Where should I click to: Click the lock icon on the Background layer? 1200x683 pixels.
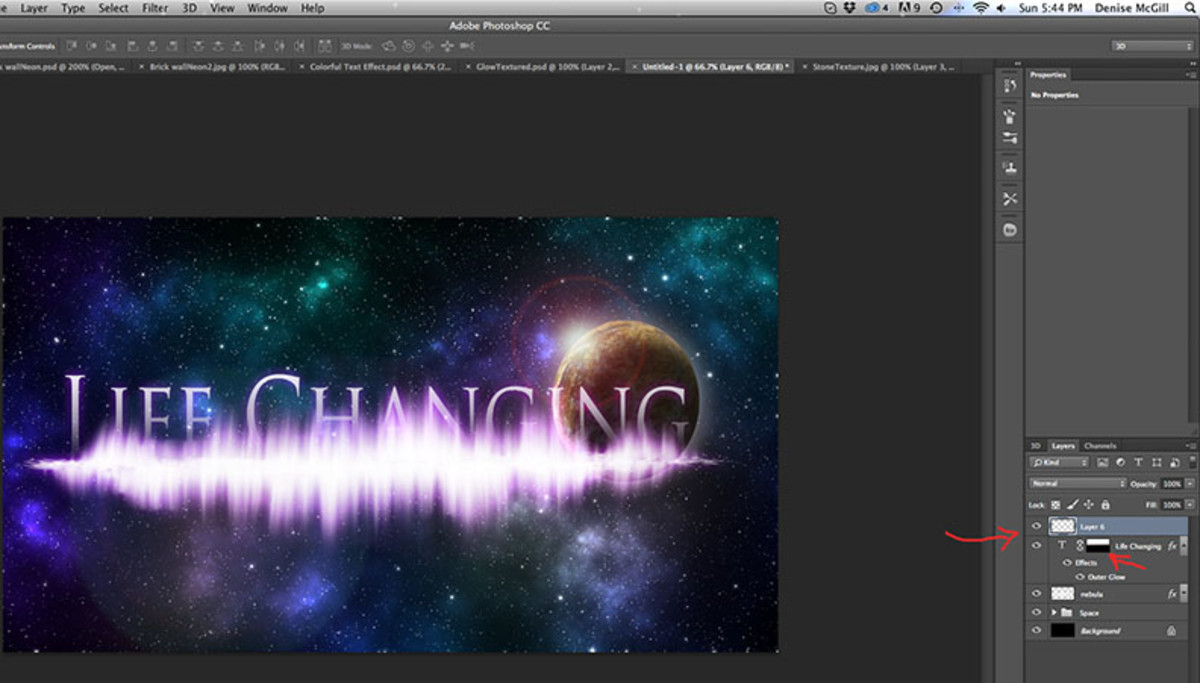(x=1170, y=630)
